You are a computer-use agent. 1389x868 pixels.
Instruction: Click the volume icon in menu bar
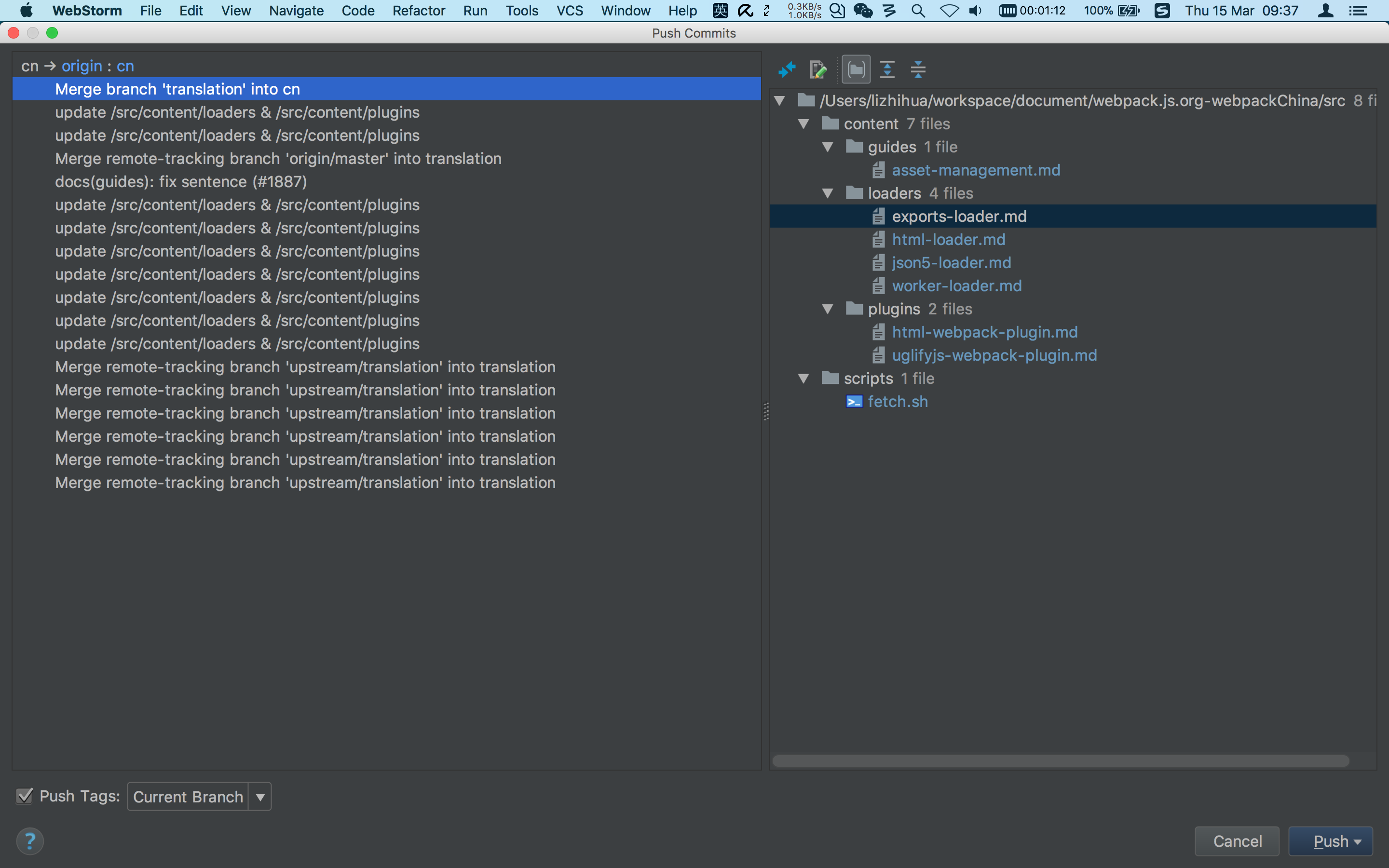[x=976, y=10]
